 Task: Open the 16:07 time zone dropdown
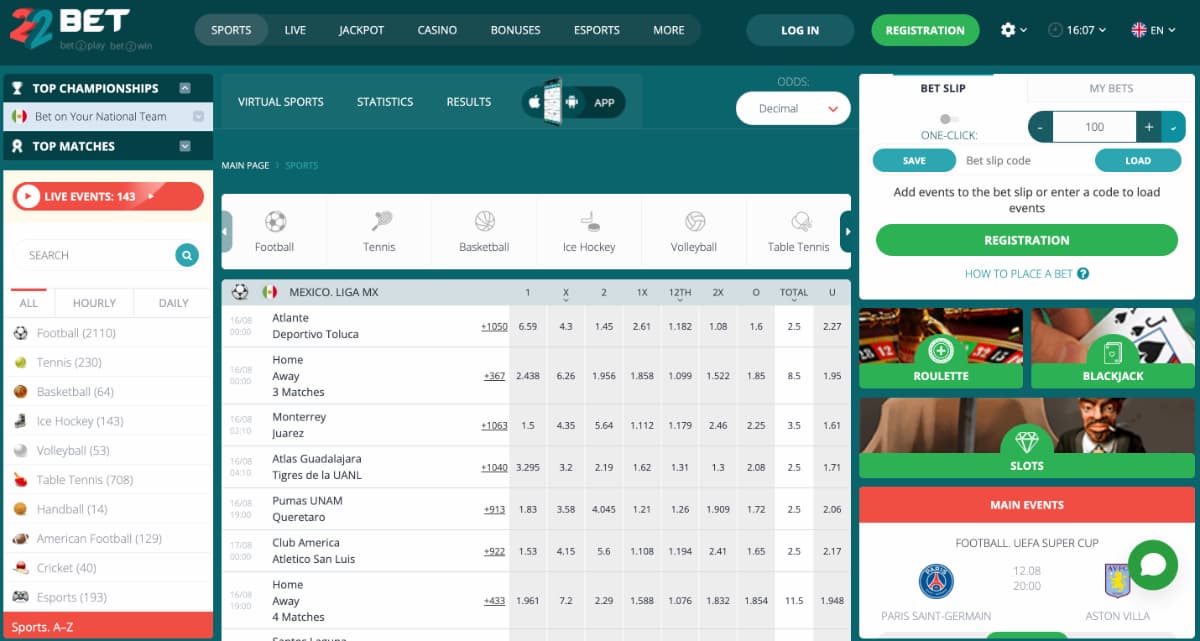tap(1077, 30)
